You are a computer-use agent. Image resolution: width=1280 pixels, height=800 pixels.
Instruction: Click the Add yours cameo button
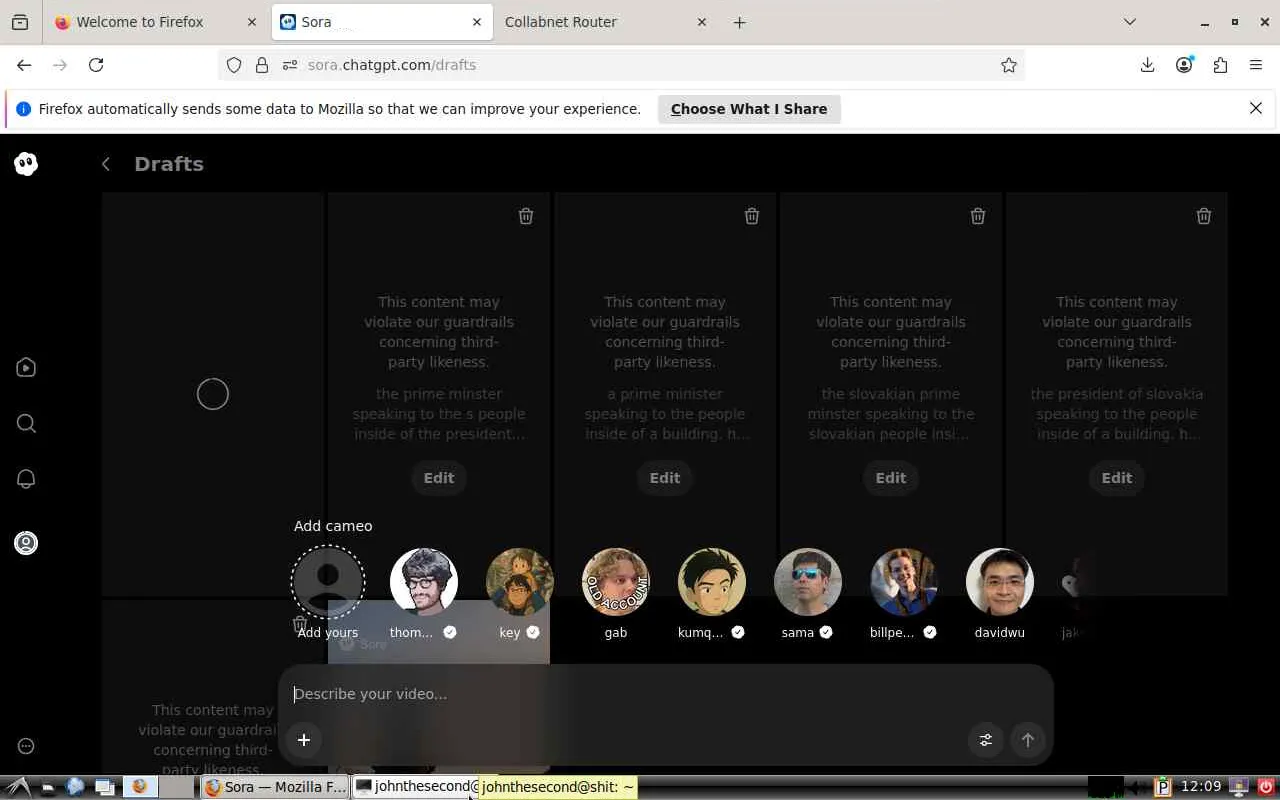tap(328, 582)
